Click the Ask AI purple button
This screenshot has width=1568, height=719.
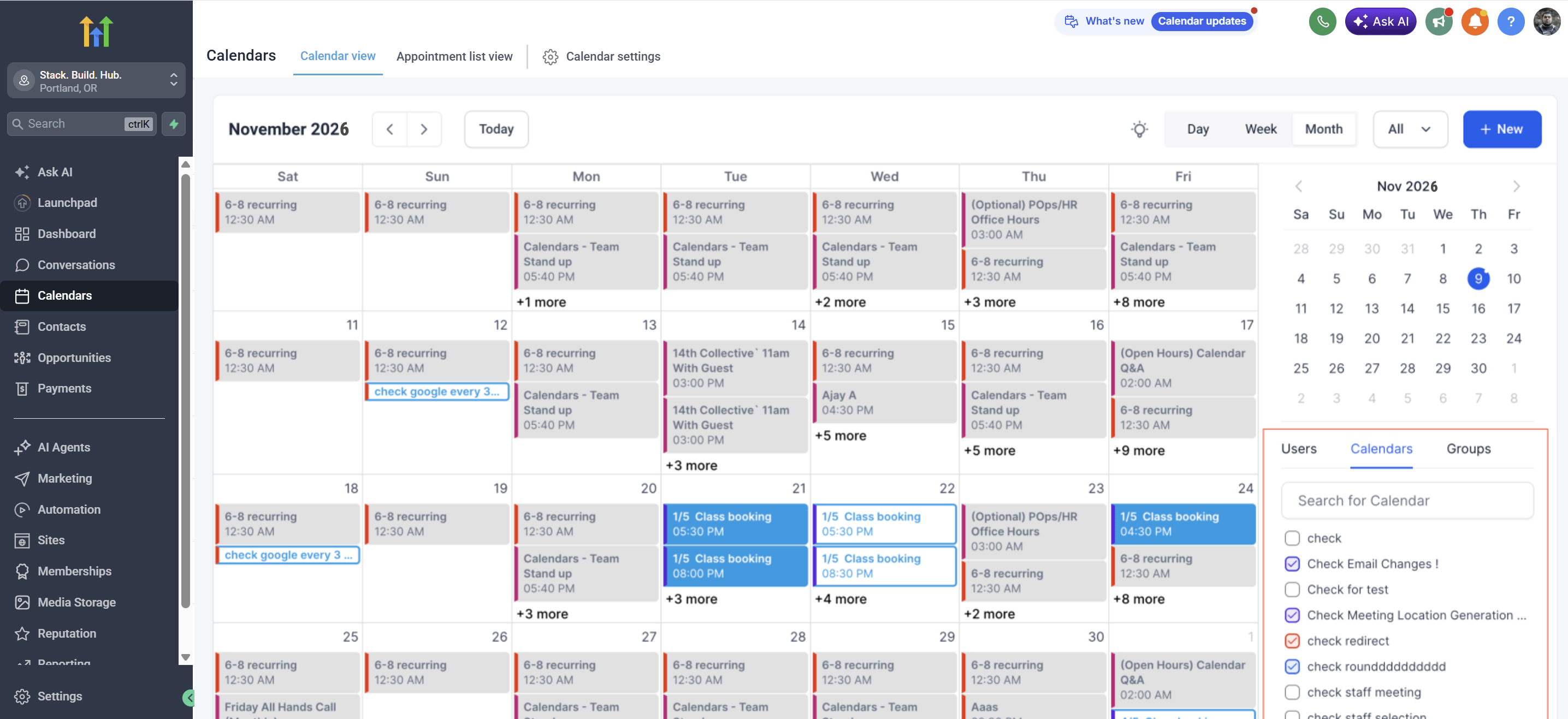click(1380, 21)
